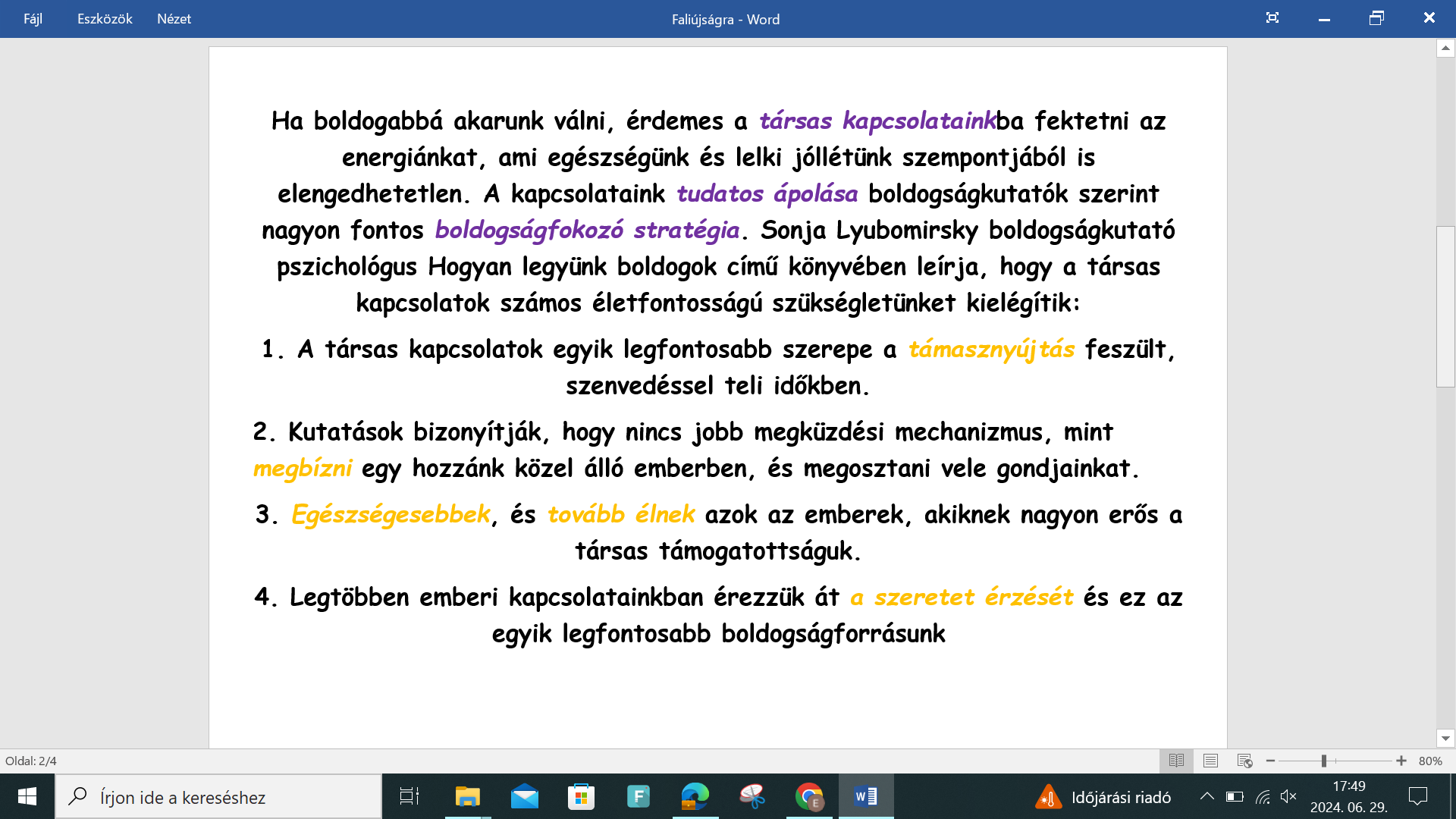
Task: Click the name 'Sonja Lyubomirsky' in text
Action: pyautogui.click(x=869, y=230)
